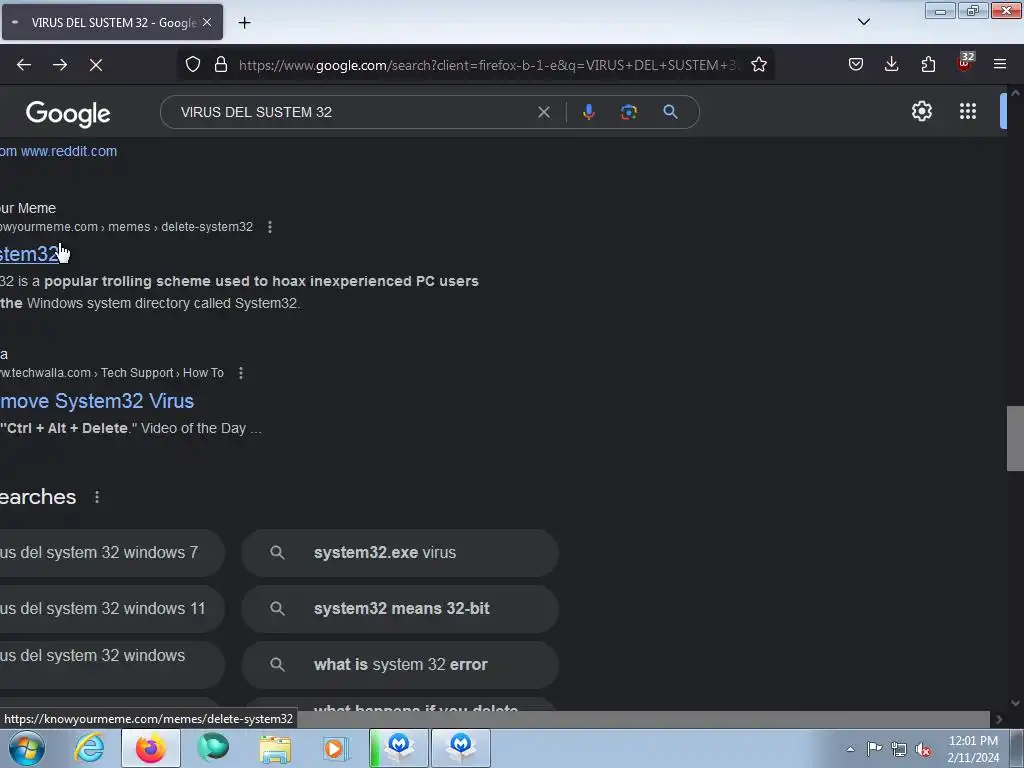Switch to Firefox in the taskbar
This screenshot has height=768, width=1024.
tap(150, 748)
